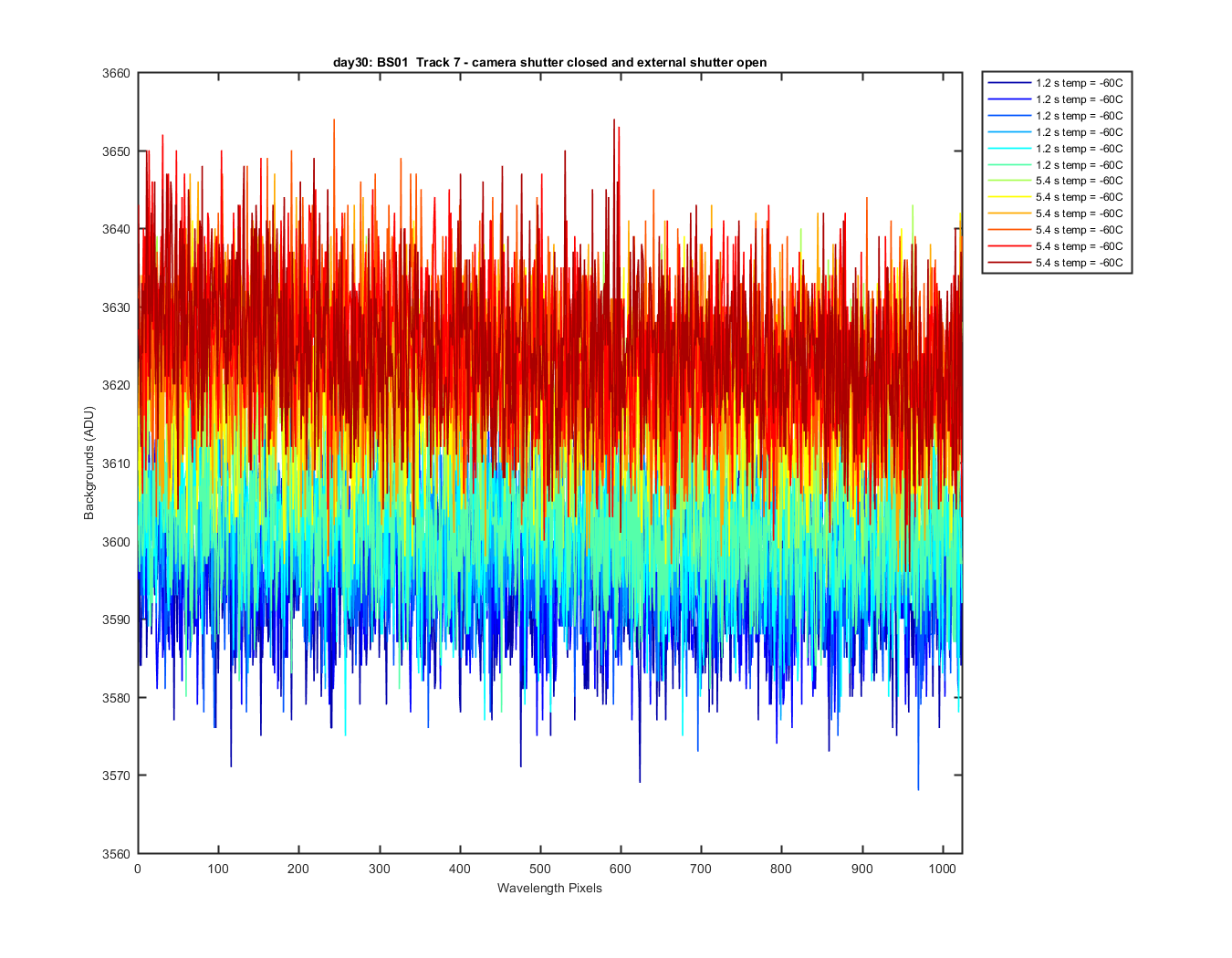Image resolution: width=1232 pixels, height=958 pixels.
Task: Click the y-axis tick label 3590
Action: pyautogui.click(x=118, y=620)
